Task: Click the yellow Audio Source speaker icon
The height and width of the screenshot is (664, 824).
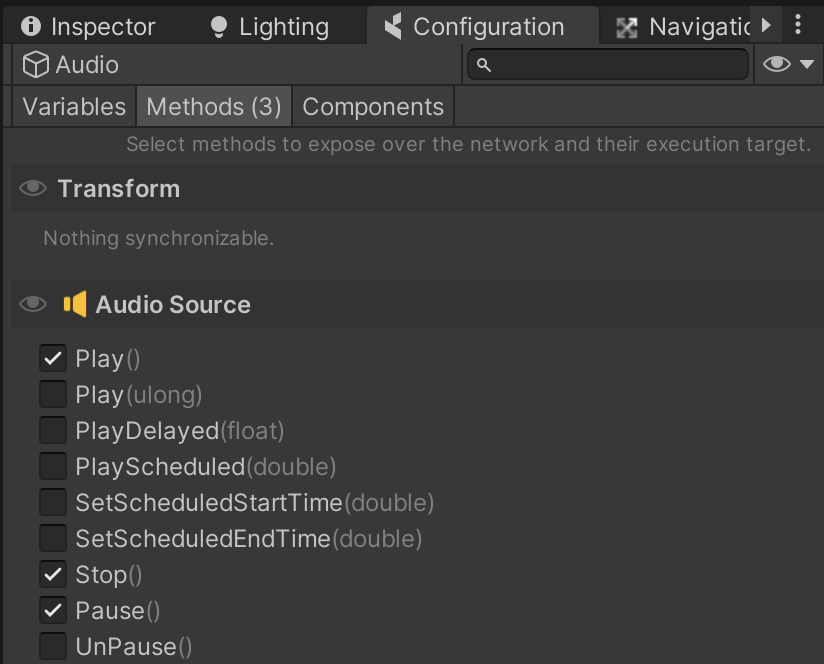Action: [x=75, y=304]
